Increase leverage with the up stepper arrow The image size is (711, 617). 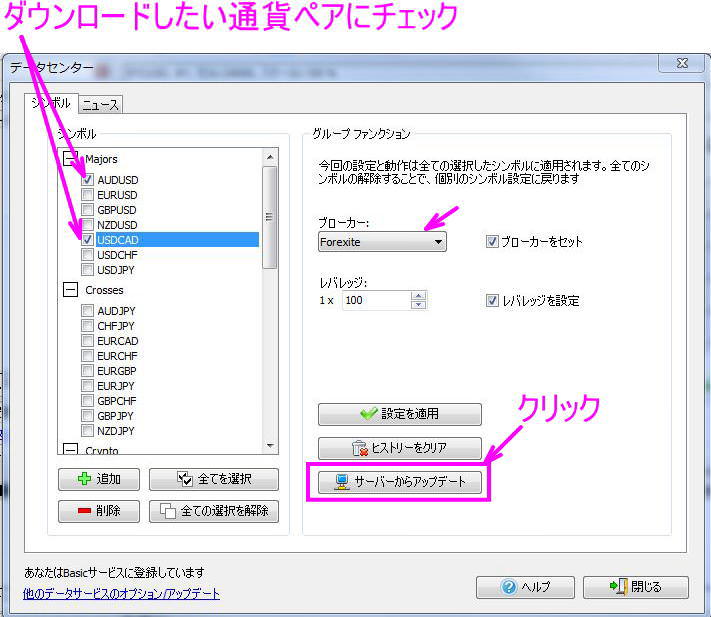(x=418, y=296)
